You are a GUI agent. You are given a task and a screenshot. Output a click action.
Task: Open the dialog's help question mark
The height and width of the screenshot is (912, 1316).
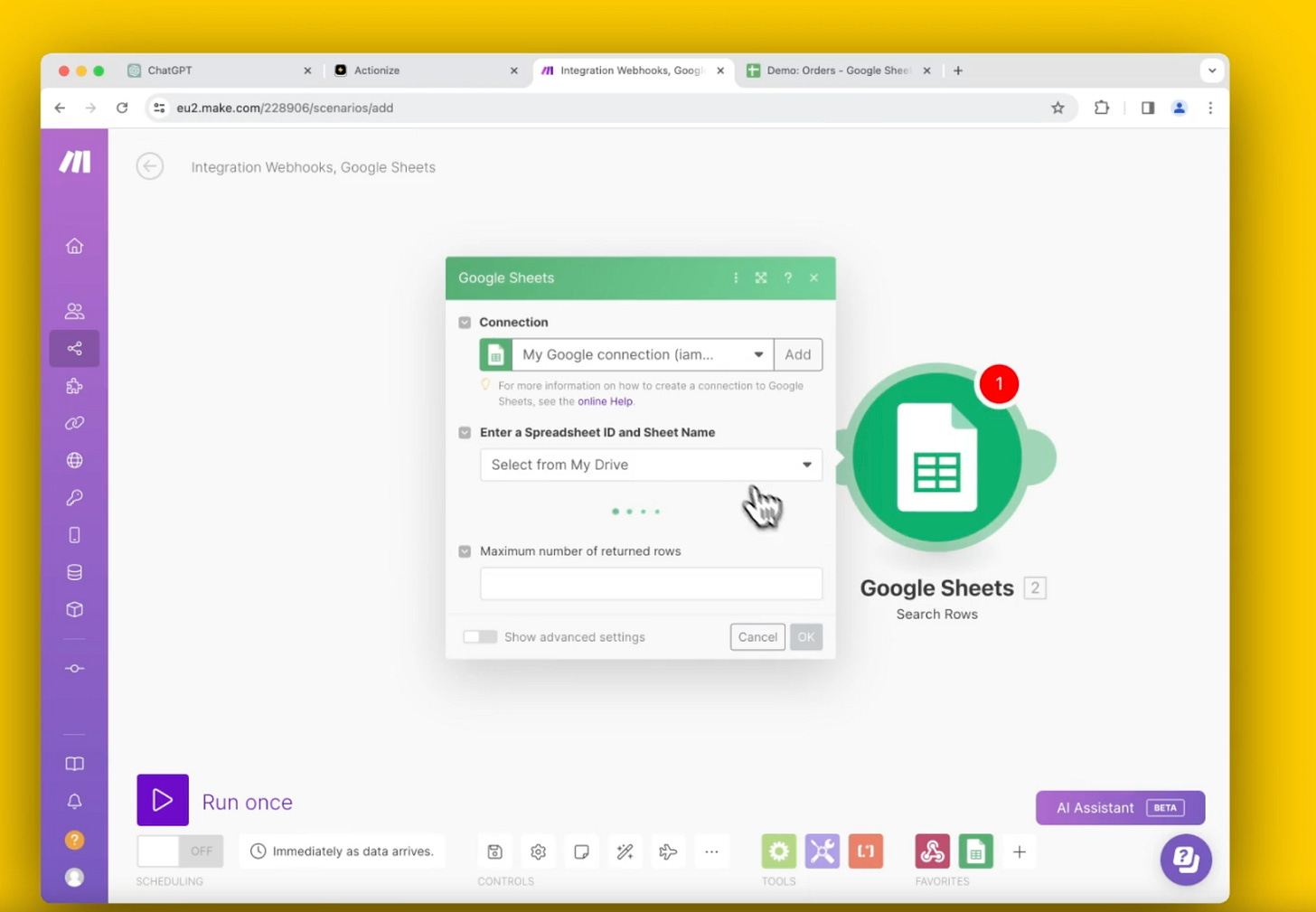787,277
